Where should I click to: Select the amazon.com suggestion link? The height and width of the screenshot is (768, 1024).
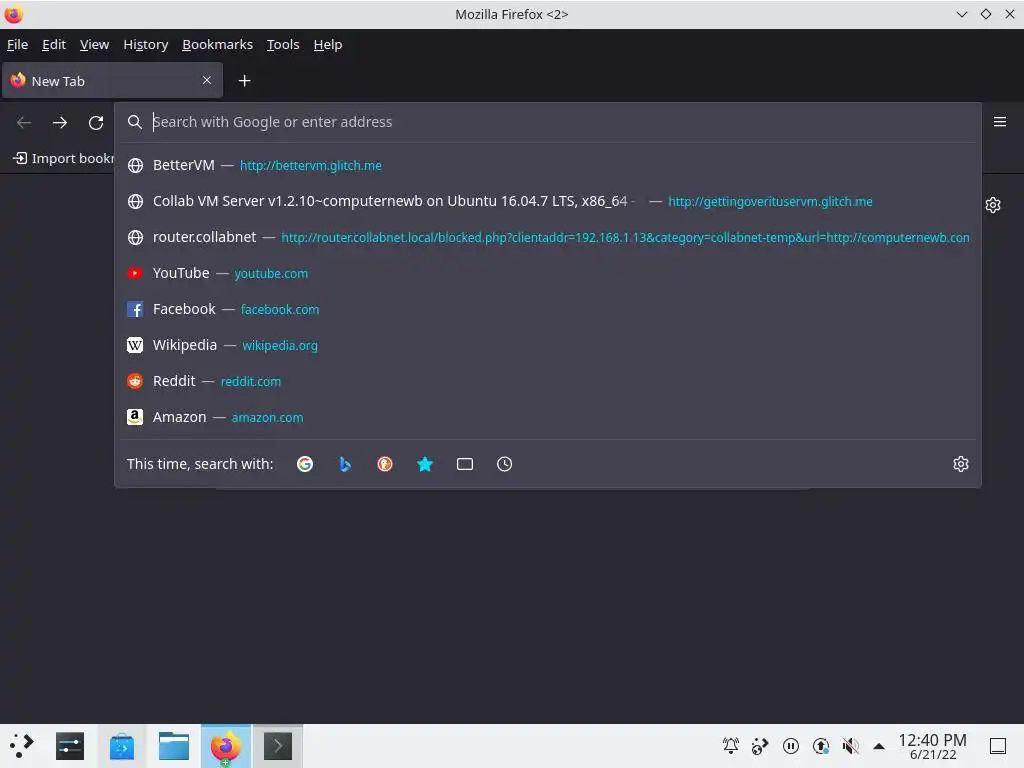pos(267,417)
